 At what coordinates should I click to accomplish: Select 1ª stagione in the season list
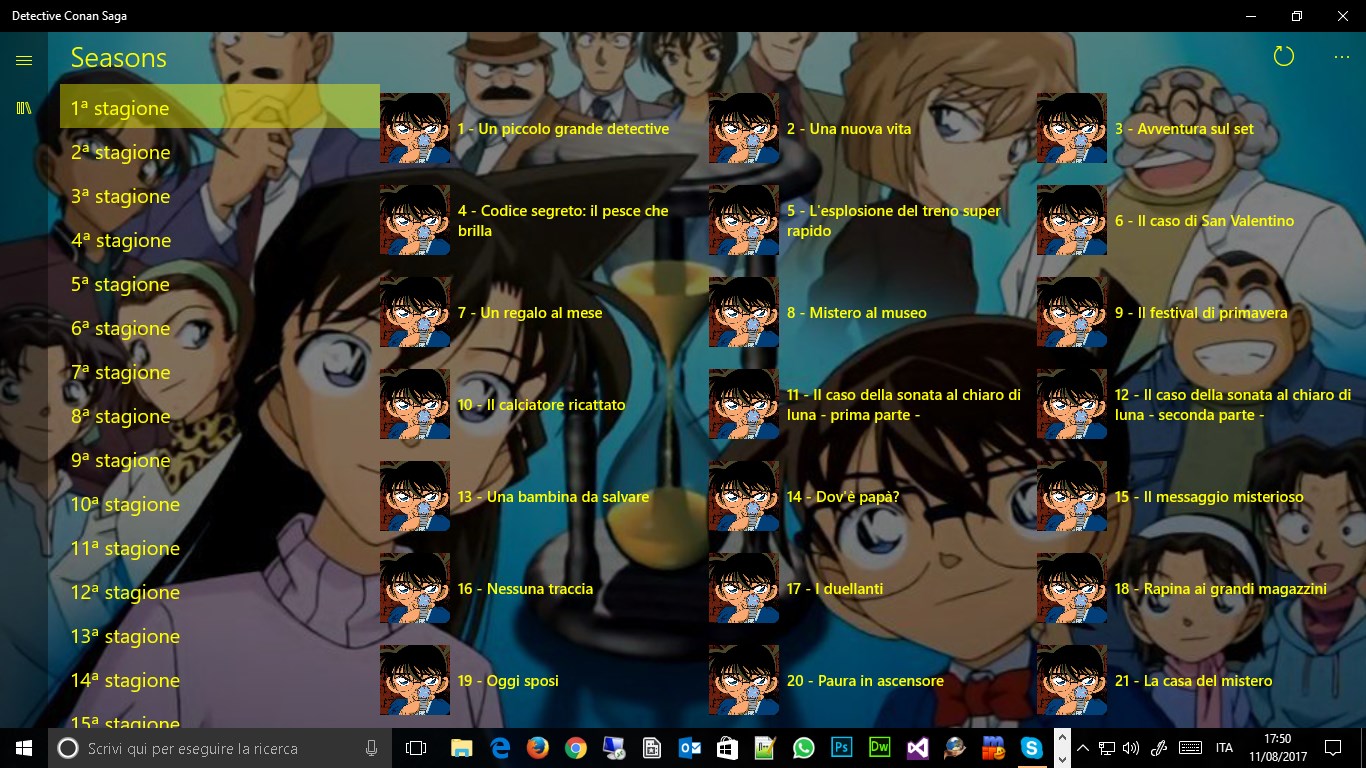(220, 107)
